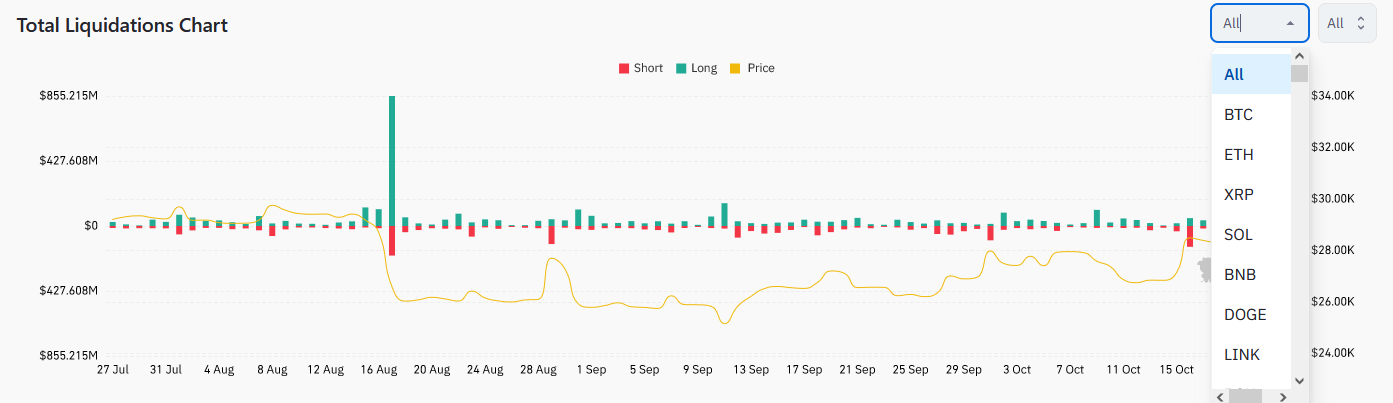Open the second All selector dropdown
1393x403 pixels.
point(1347,23)
